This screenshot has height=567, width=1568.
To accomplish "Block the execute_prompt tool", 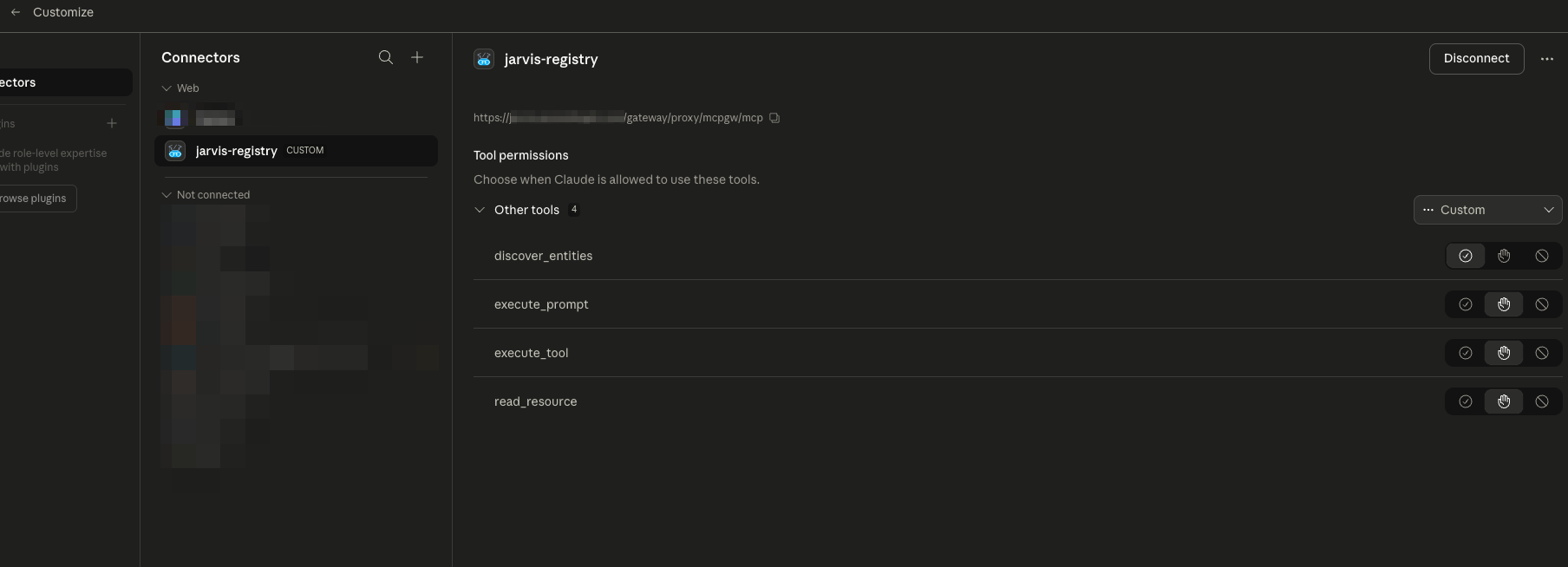I will 1542,304.
